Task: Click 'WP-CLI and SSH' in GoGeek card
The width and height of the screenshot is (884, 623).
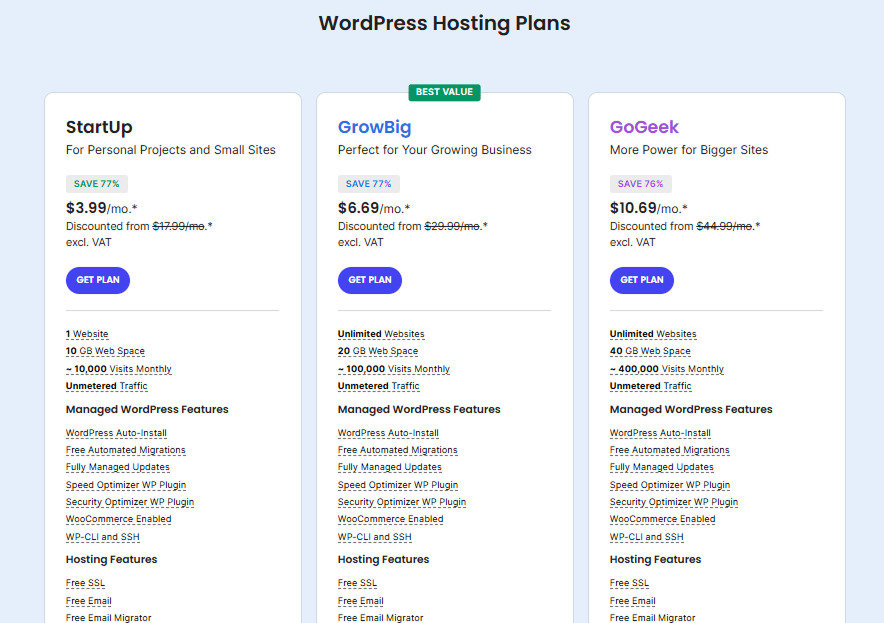Action: pos(647,537)
